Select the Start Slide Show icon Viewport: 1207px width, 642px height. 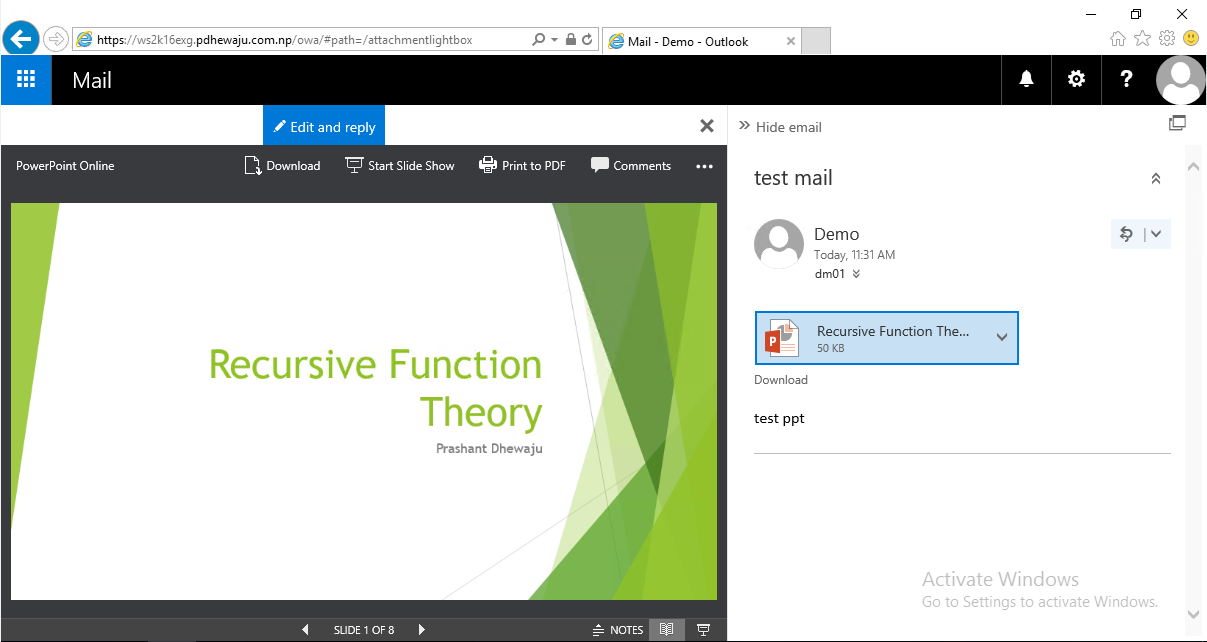tap(354, 165)
